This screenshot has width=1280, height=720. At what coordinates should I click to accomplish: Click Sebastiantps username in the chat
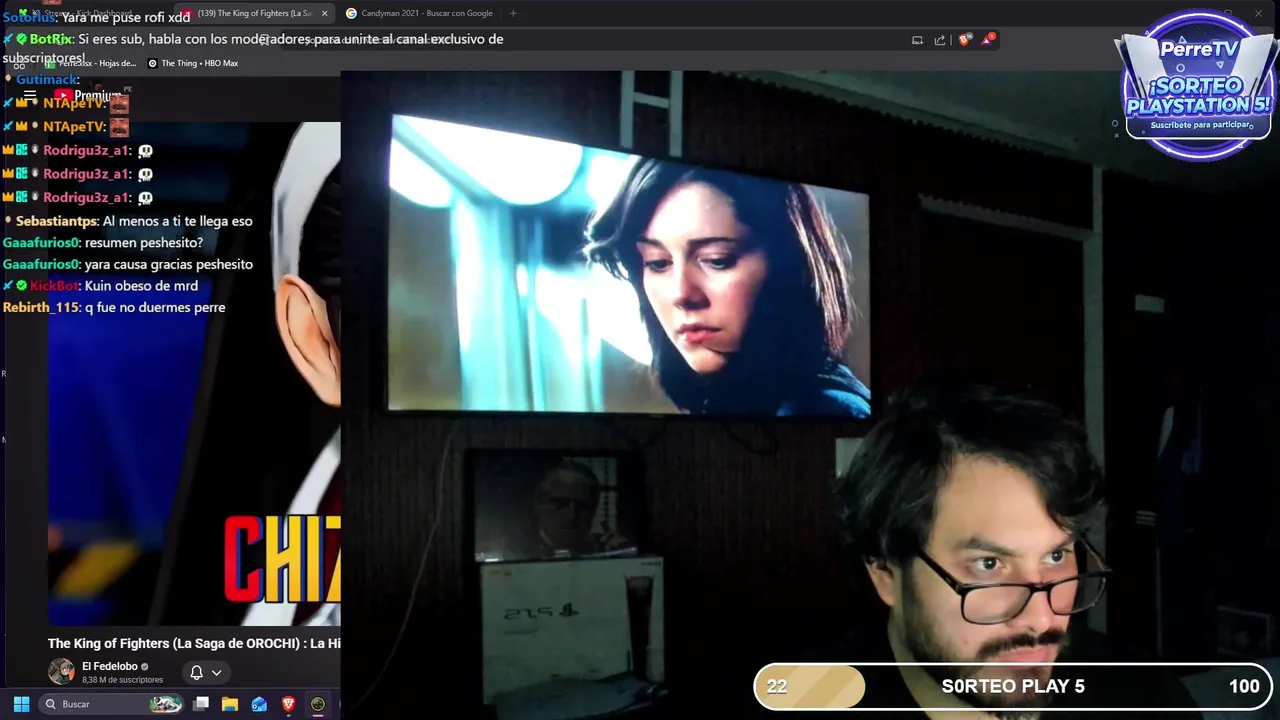(x=56, y=221)
